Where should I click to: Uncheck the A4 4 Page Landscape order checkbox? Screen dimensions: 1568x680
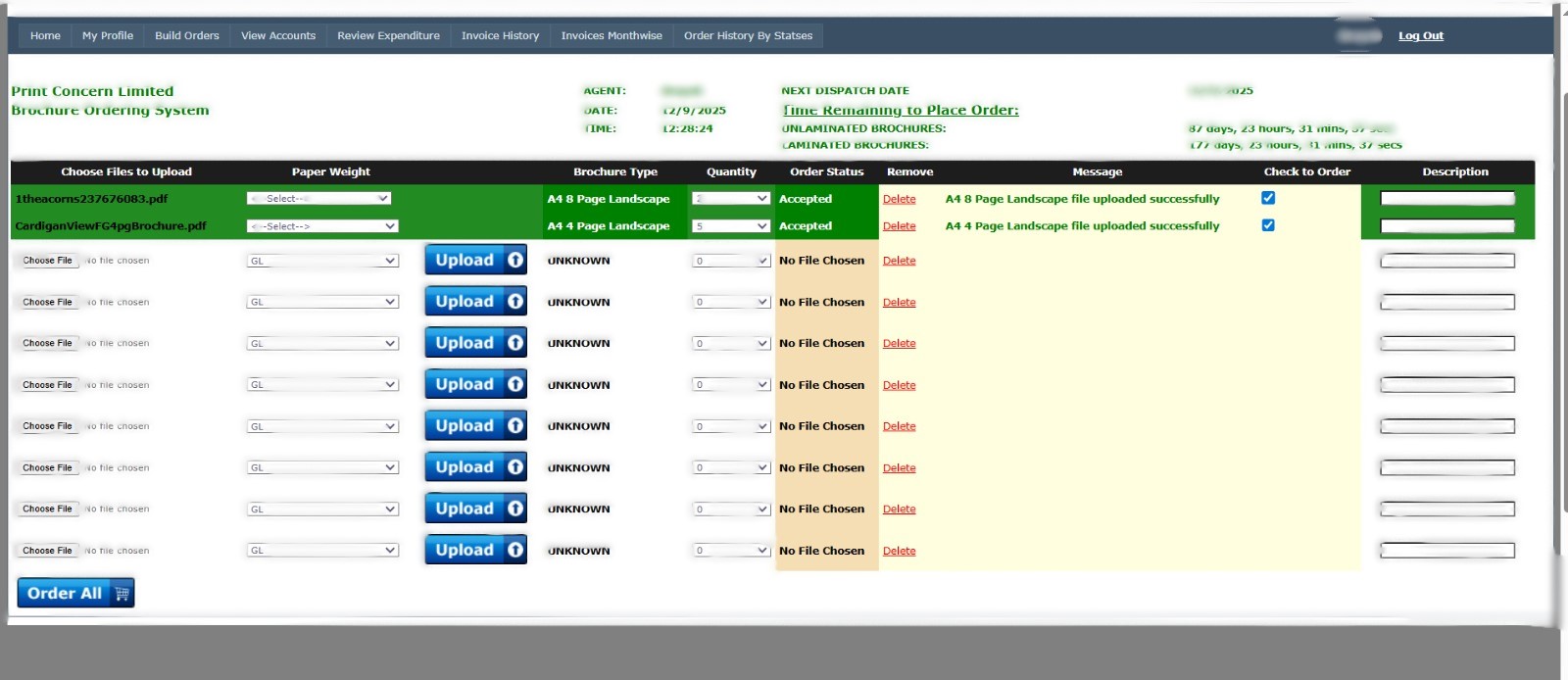[x=1268, y=225]
